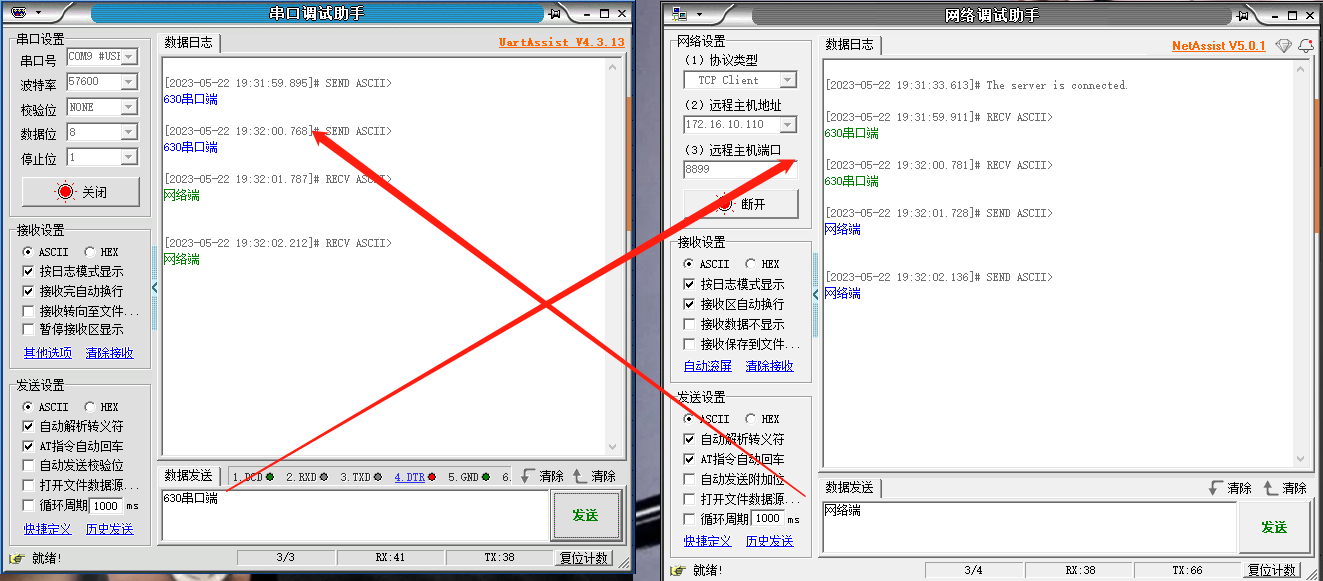The height and width of the screenshot is (581, 1323).
Task: Open the notification bell icon in NetAssist
Action: point(1306,46)
